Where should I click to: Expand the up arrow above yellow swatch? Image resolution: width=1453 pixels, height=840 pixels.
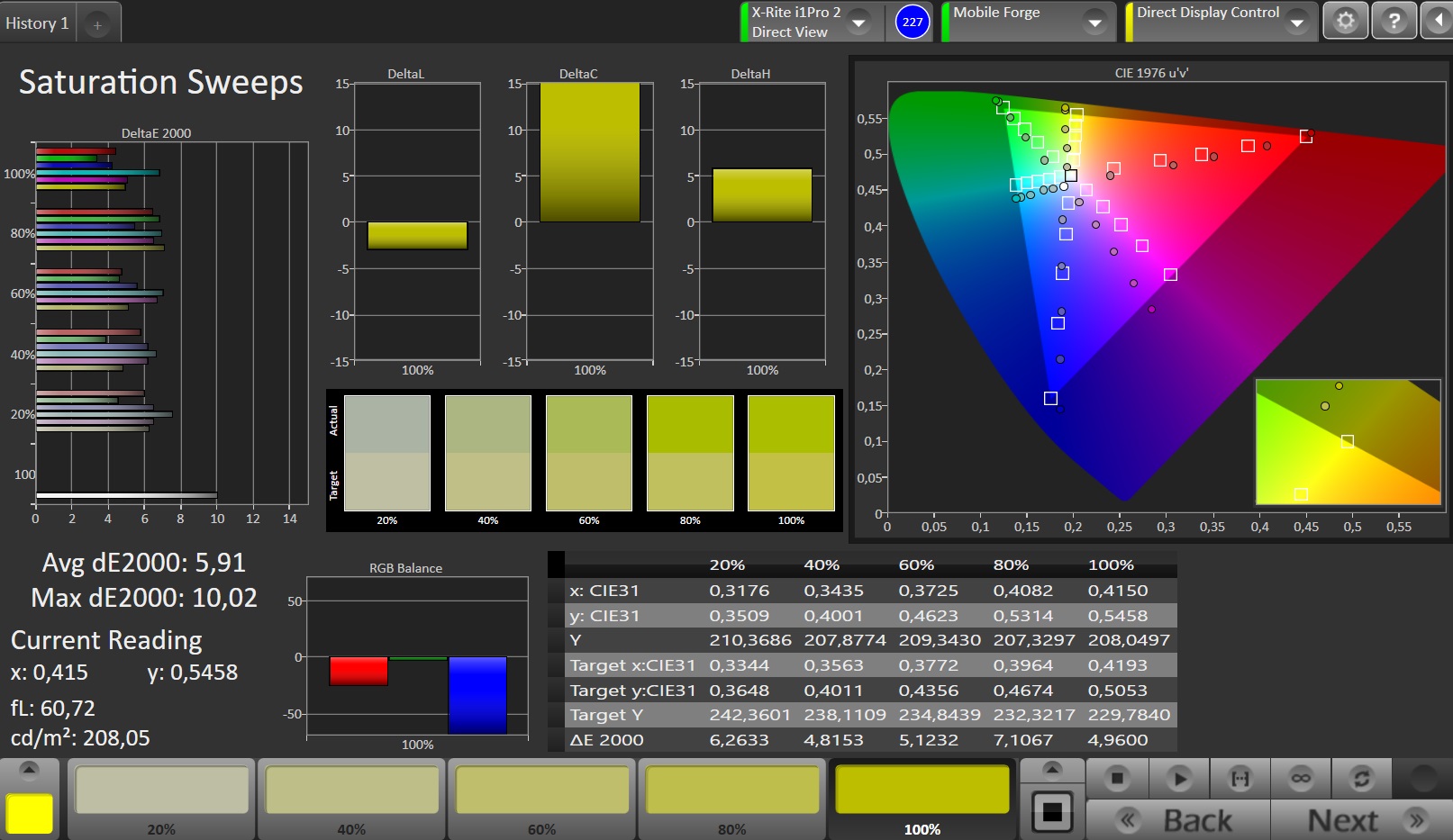tap(29, 770)
